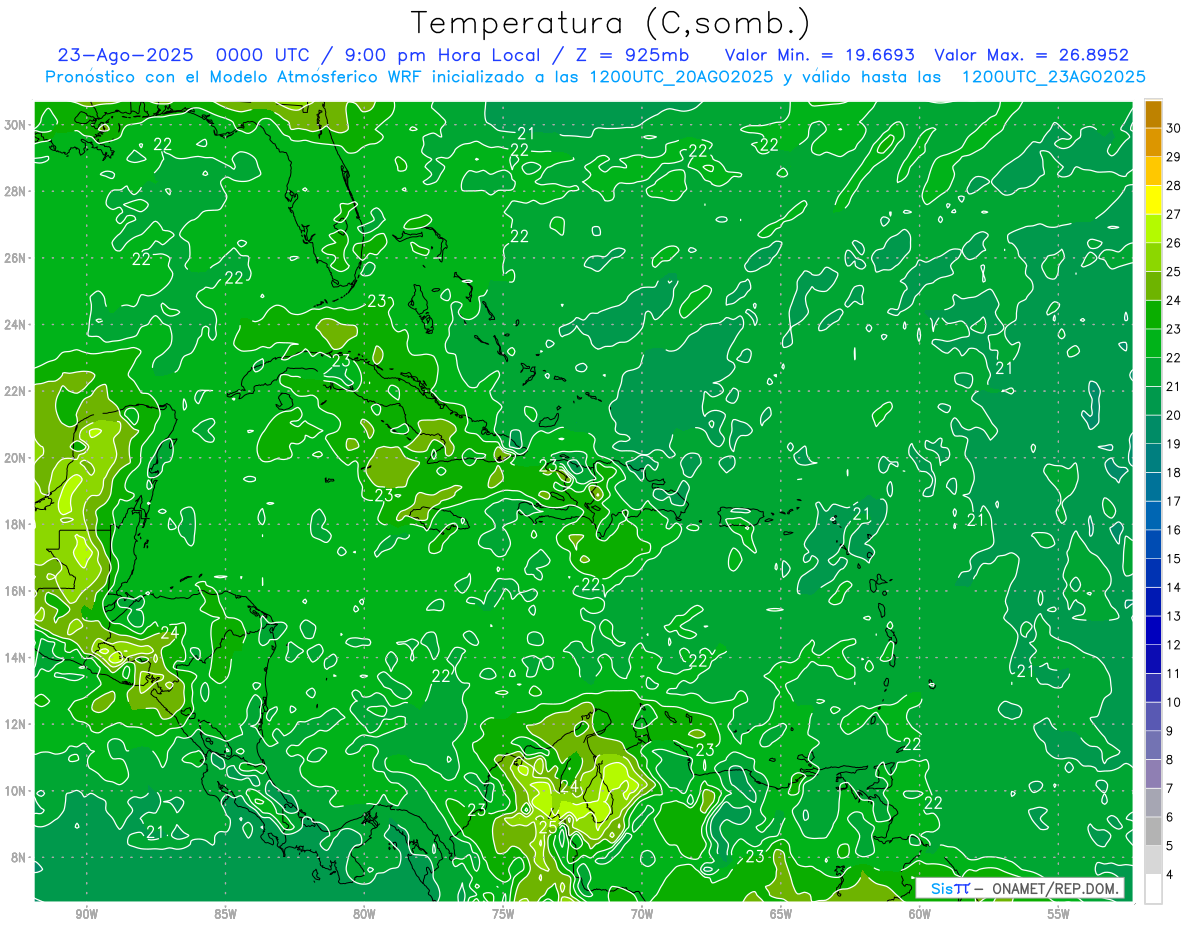The image size is (1200, 927).
Task: Click the "20N" latitude axis label
Action: tap(15, 458)
